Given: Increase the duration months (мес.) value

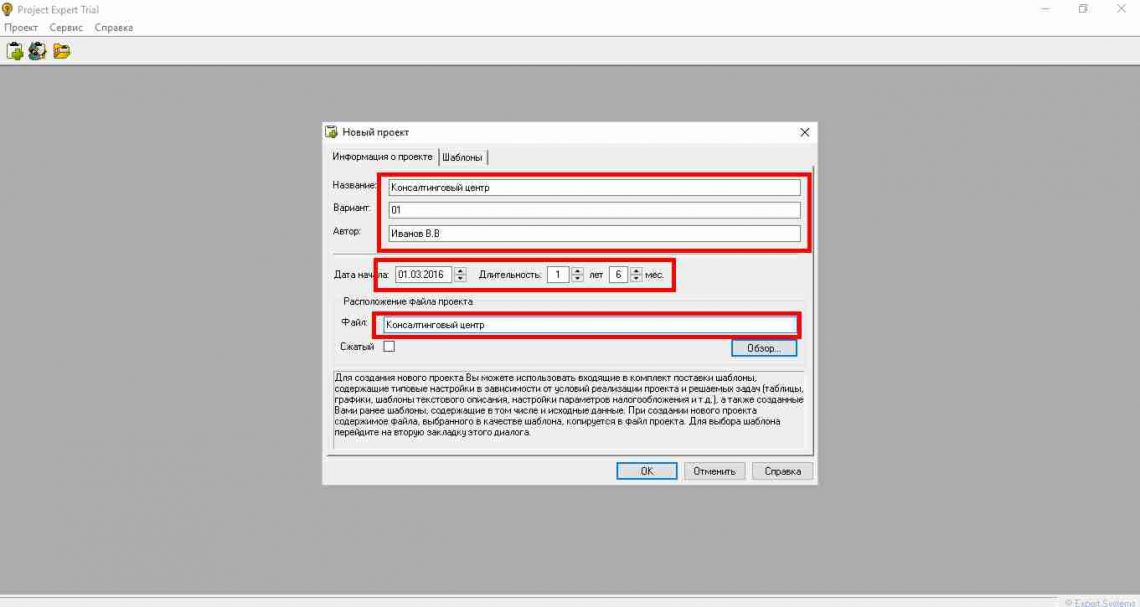Looking at the screenshot, I should (x=636, y=270).
